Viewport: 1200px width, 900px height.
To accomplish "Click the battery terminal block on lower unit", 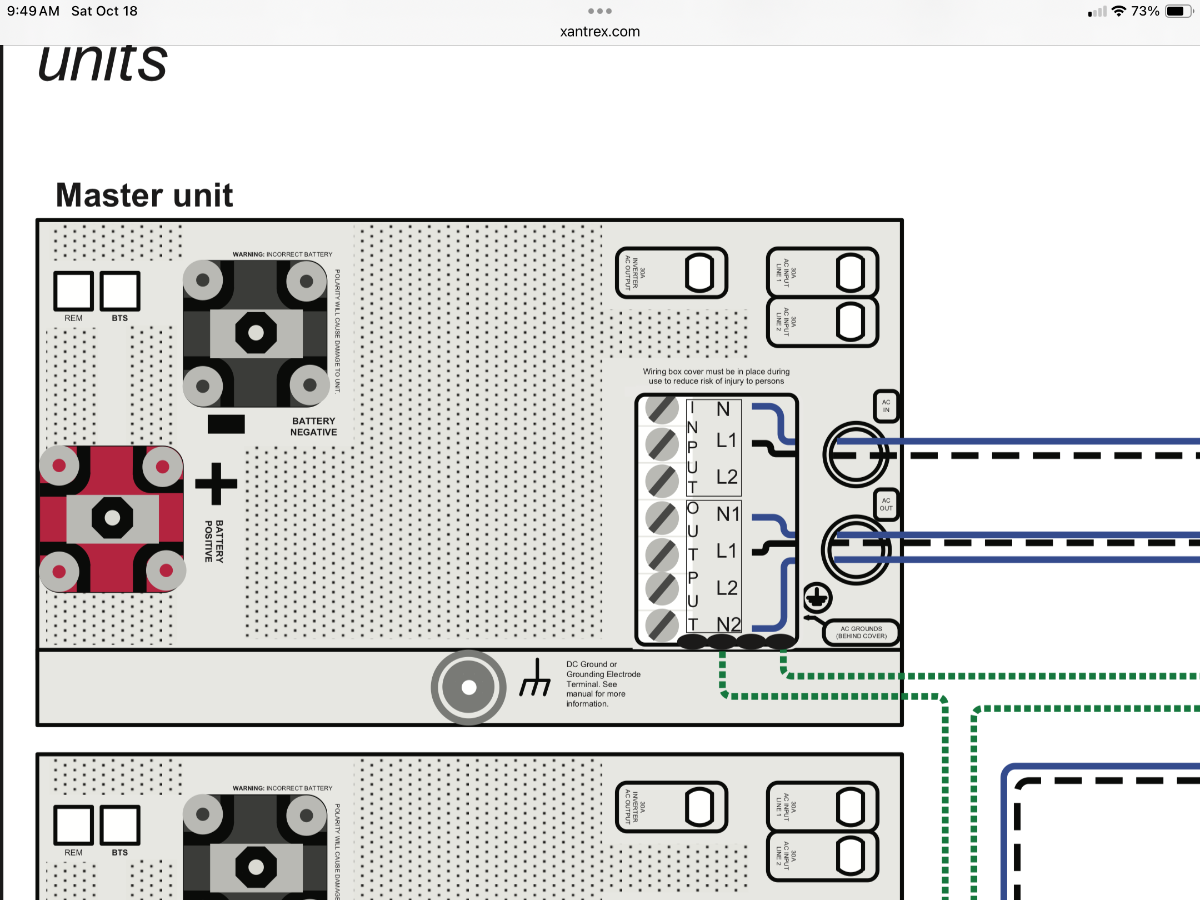I will coord(256,847).
